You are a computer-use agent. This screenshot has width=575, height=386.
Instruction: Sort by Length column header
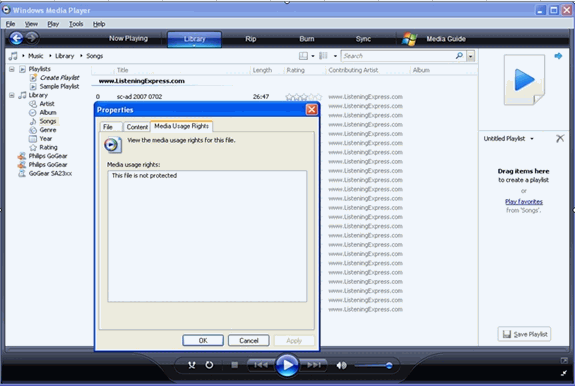pos(262,70)
